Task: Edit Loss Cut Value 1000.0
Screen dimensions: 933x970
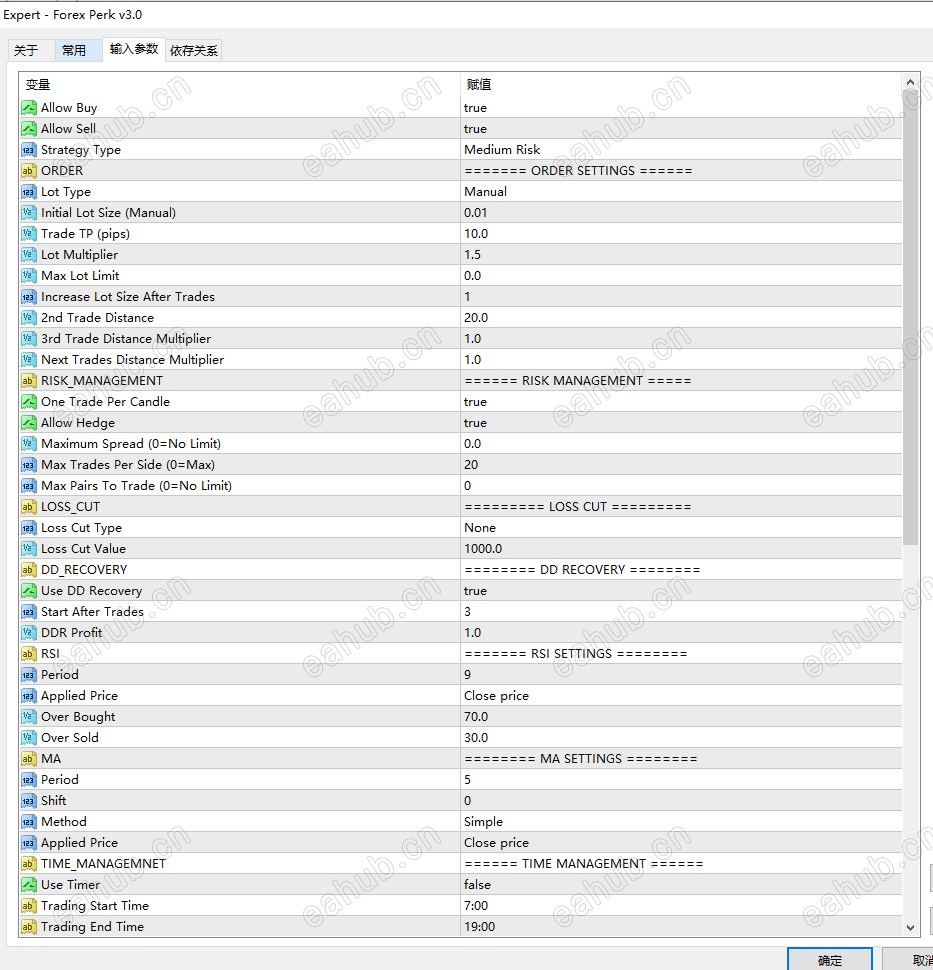Action: pos(681,549)
